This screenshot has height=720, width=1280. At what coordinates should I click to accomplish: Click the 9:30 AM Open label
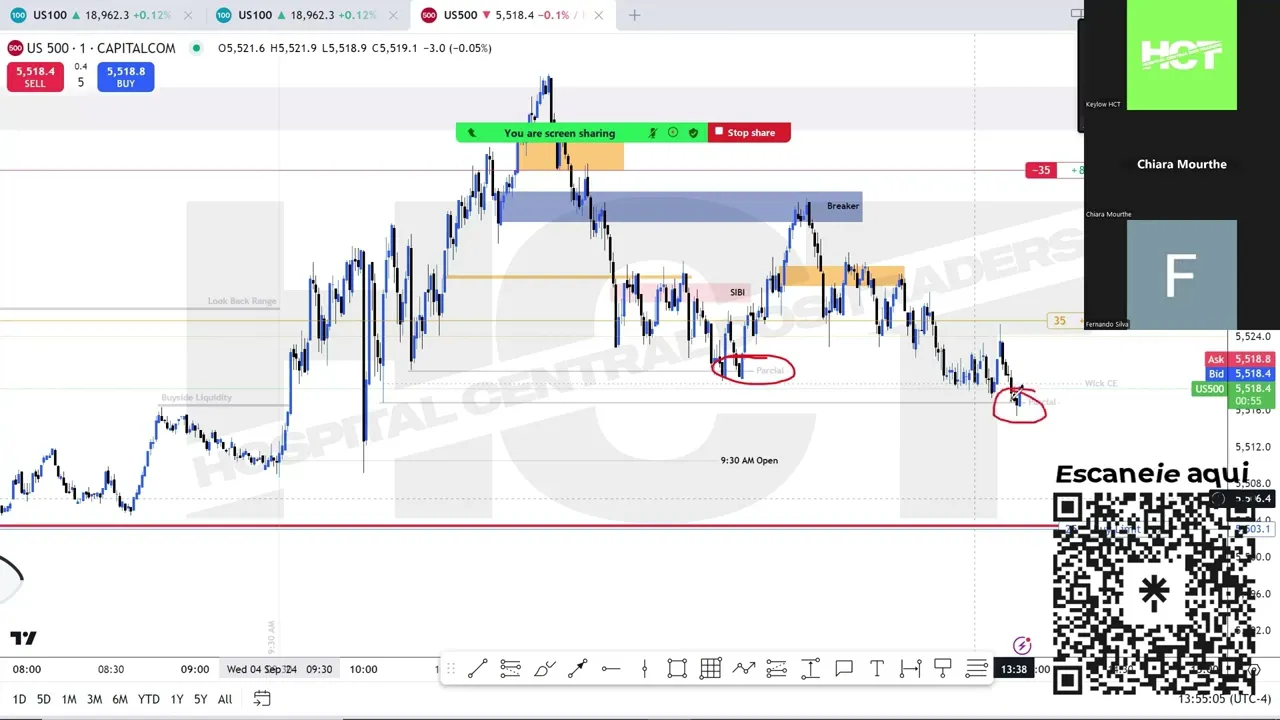pos(749,461)
